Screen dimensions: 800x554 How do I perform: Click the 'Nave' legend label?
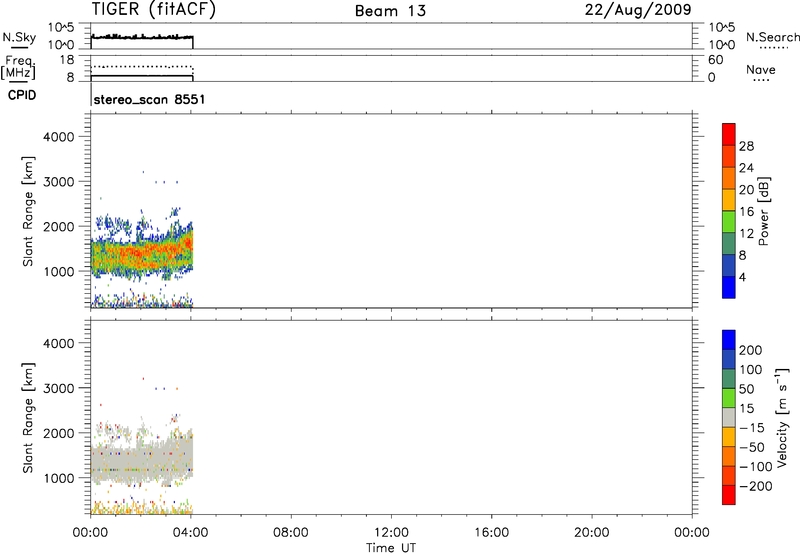pyautogui.click(x=761, y=70)
